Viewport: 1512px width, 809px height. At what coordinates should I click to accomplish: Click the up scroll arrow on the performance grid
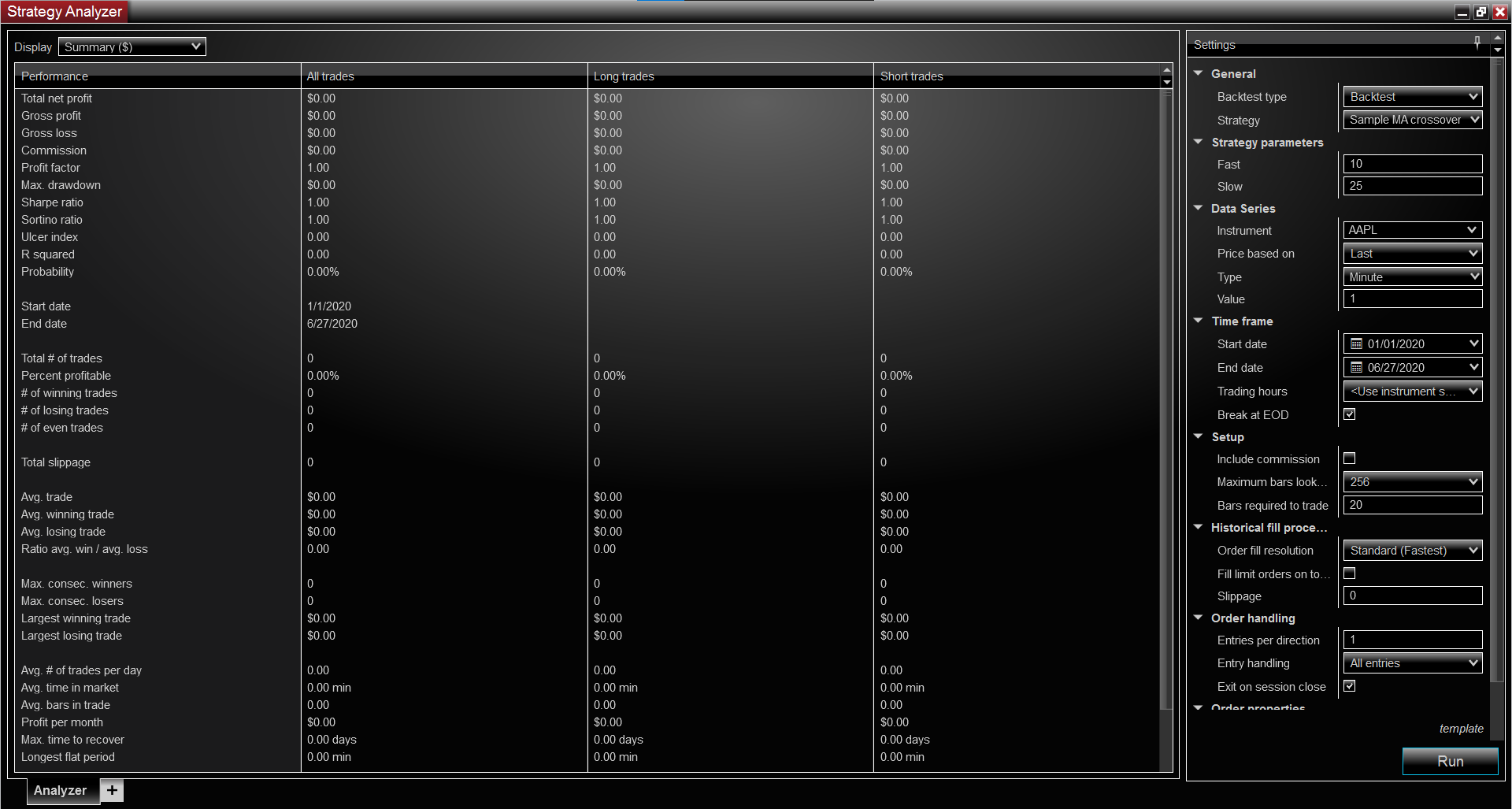(1166, 72)
